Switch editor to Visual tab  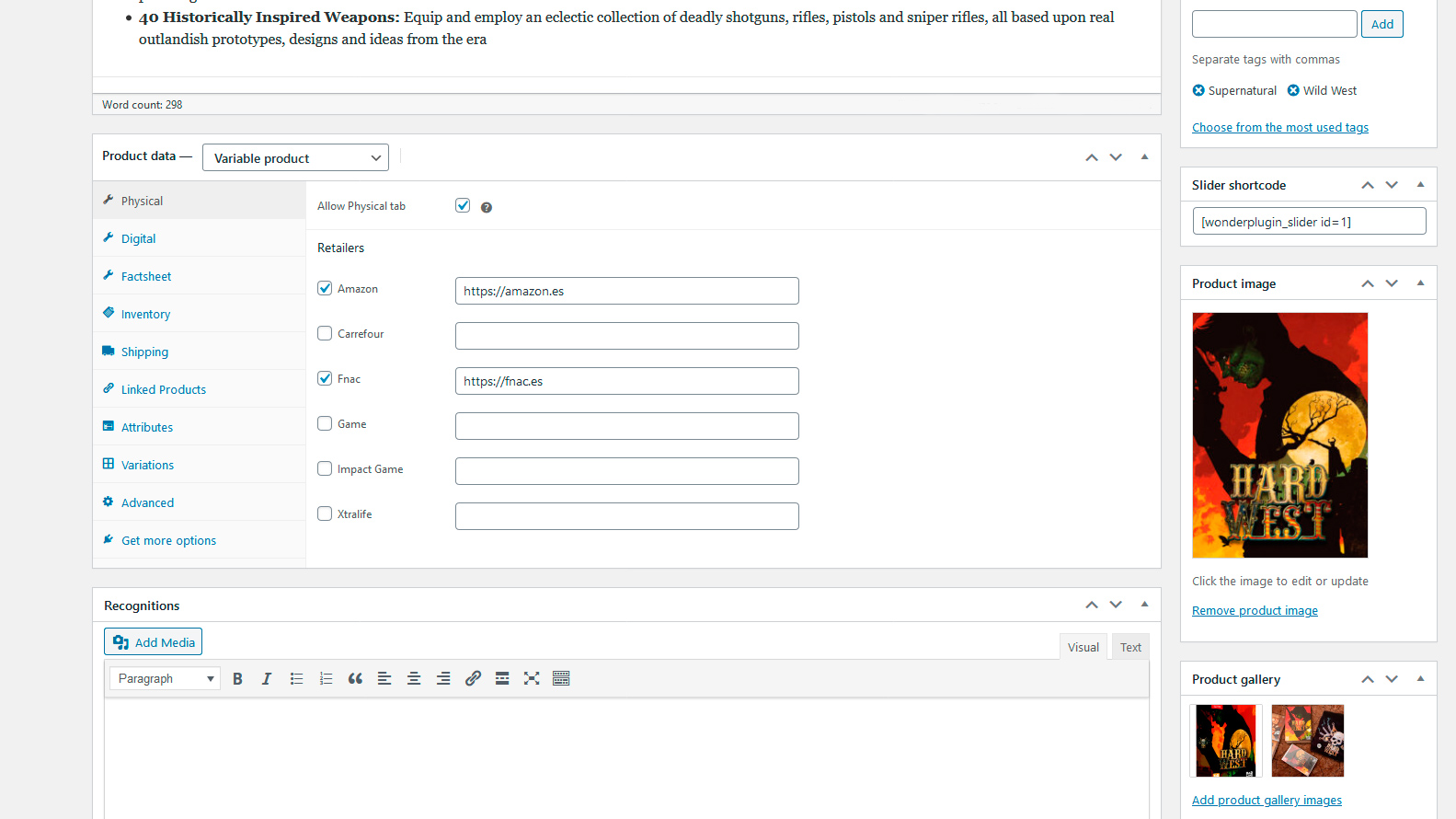[x=1083, y=647]
